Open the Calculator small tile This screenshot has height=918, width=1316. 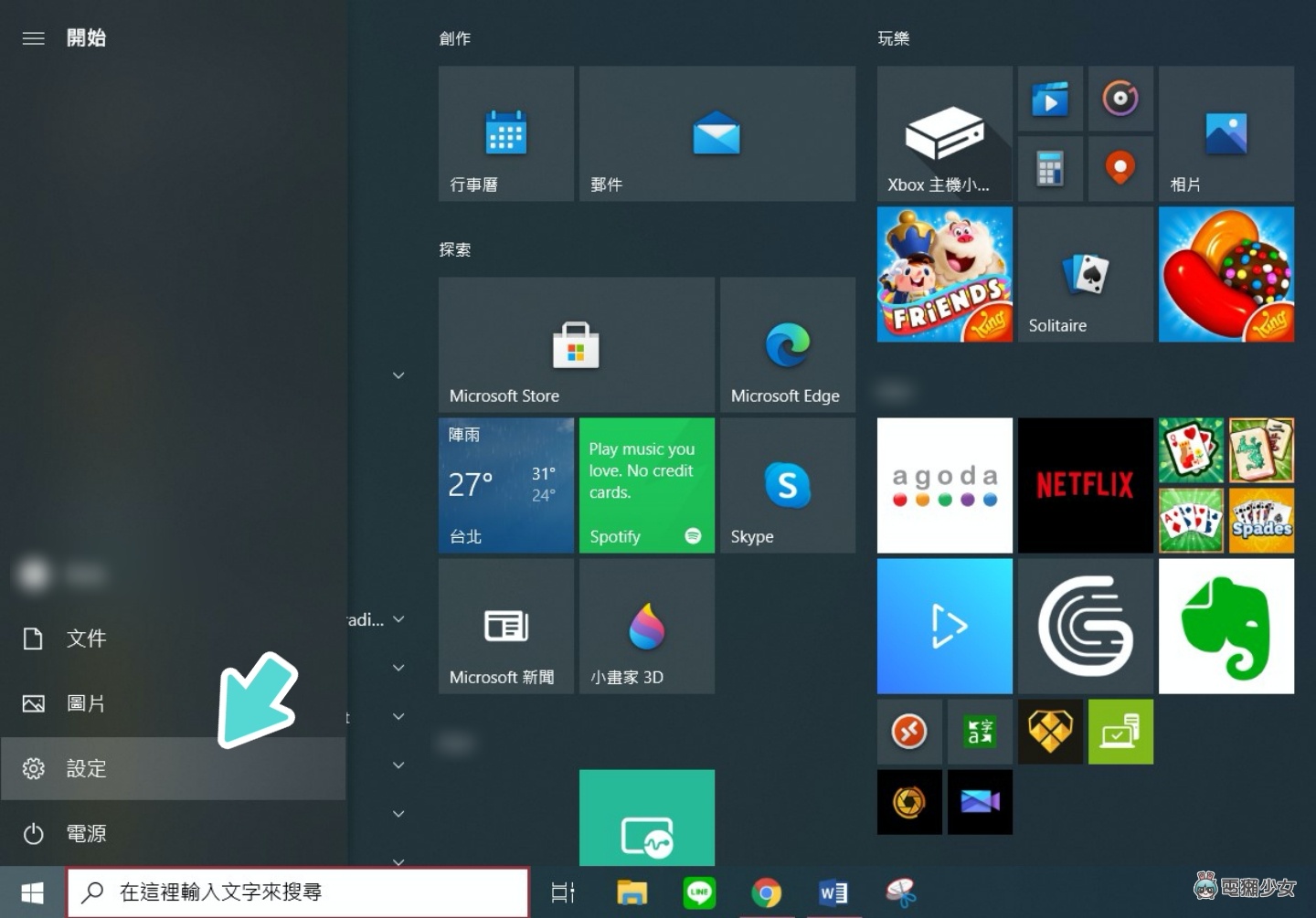(x=1050, y=169)
